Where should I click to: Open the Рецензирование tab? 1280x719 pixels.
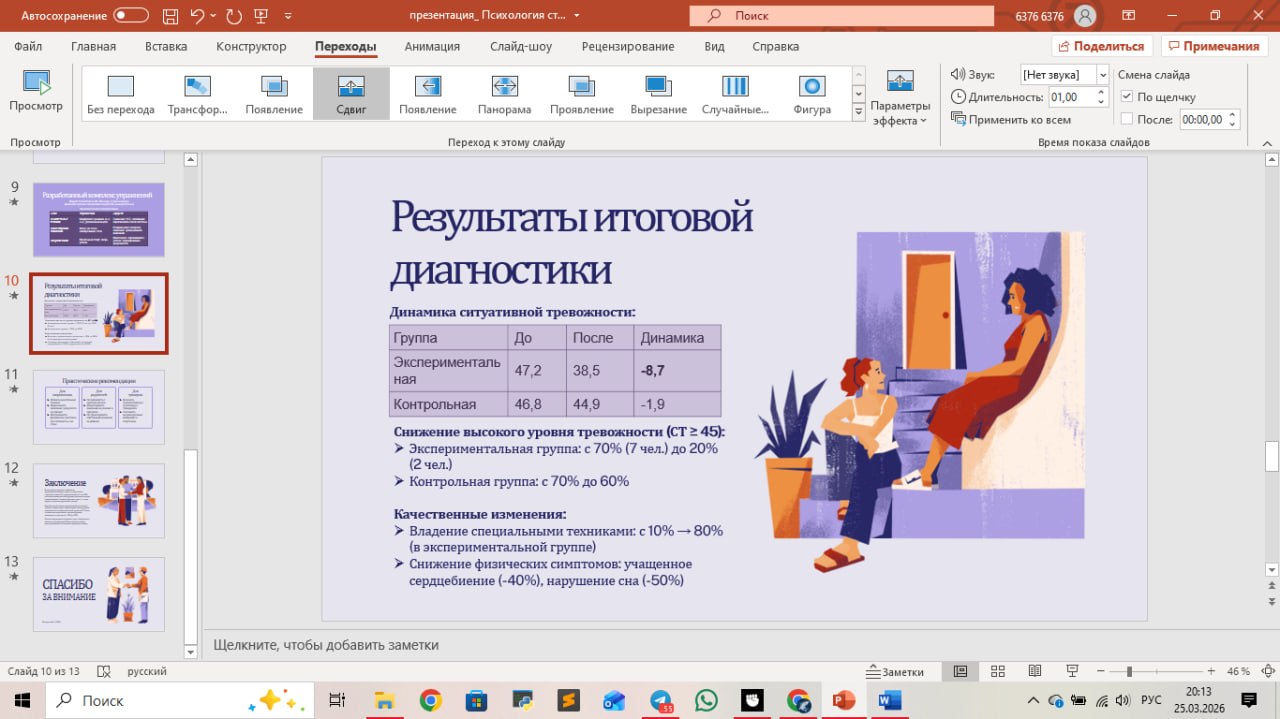coord(628,46)
